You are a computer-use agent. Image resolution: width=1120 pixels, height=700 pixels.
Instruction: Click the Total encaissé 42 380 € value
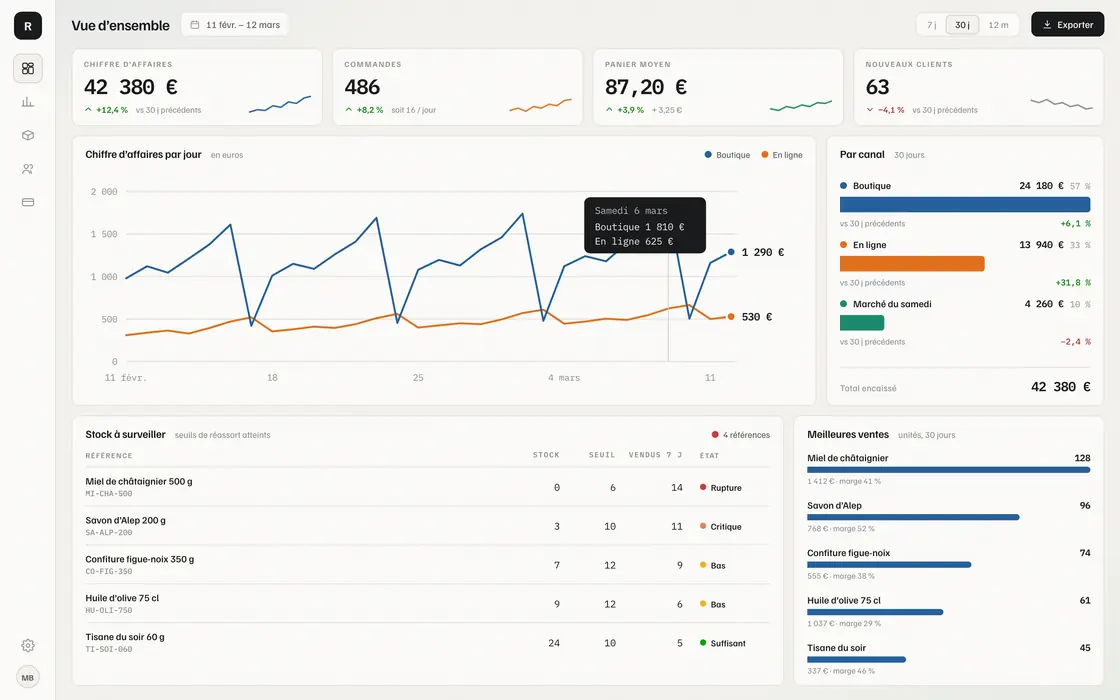pos(1061,386)
